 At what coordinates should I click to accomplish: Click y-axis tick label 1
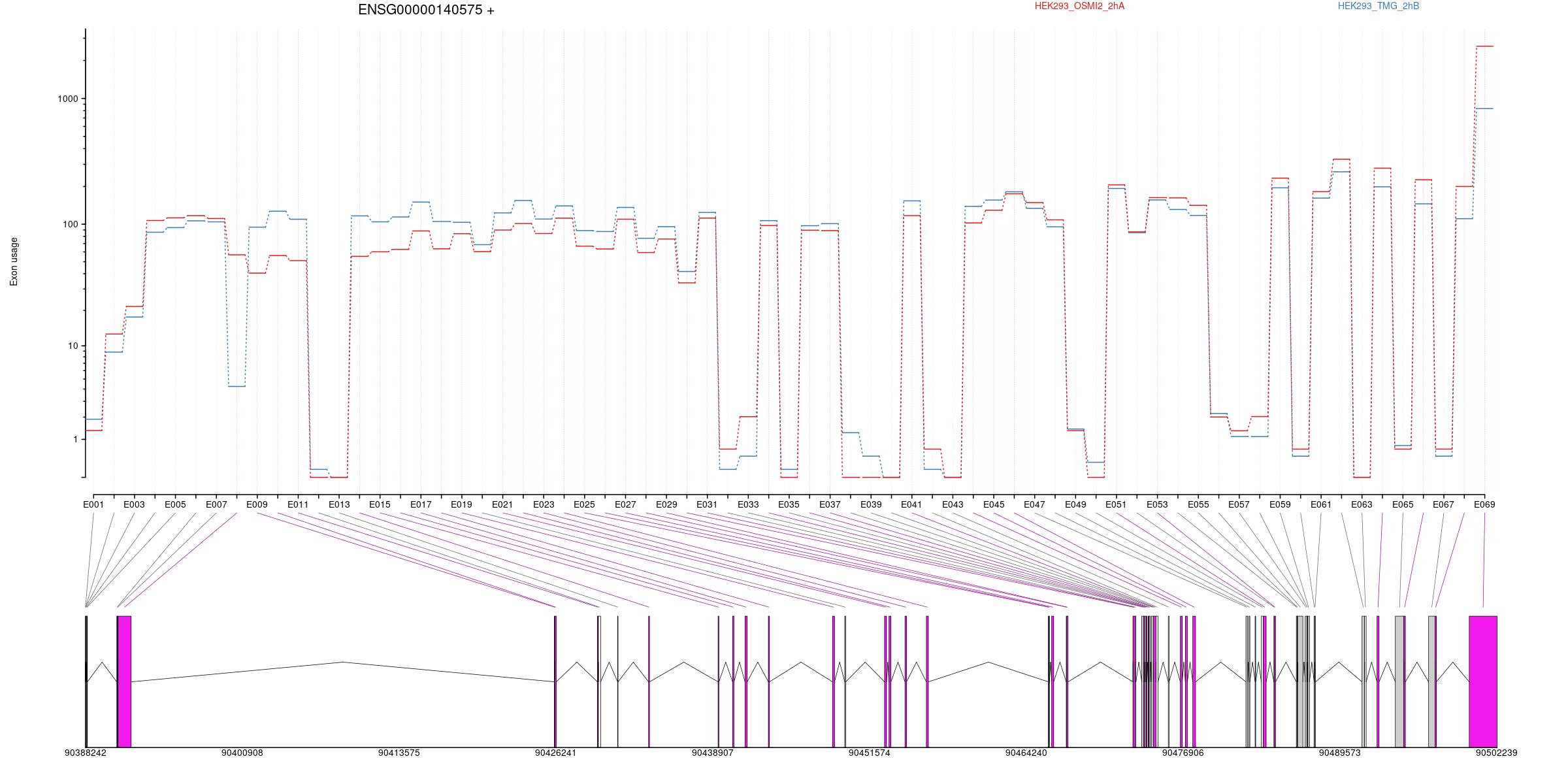click(75, 439)
